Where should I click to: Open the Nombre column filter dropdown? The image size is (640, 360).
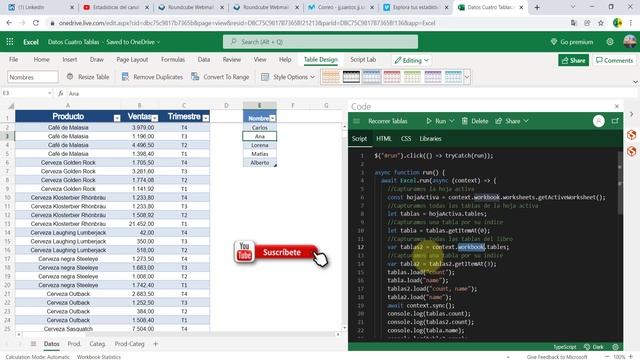pyautogui.click(x=272, y=118)
